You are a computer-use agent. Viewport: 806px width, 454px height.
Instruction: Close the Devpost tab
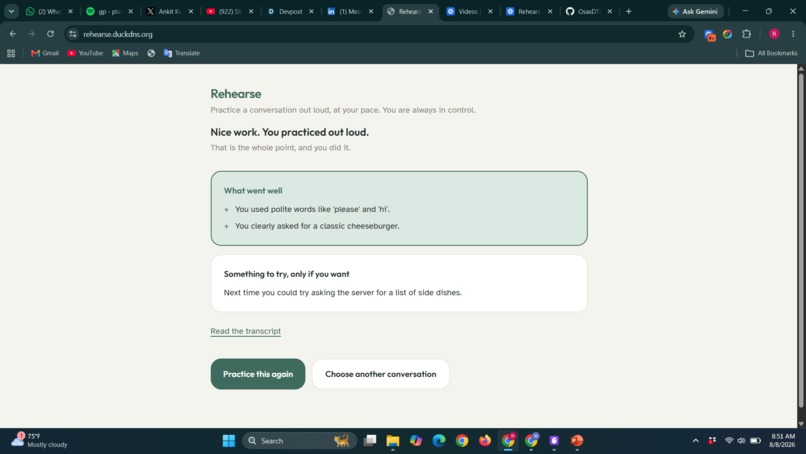[x=311, y=11]
